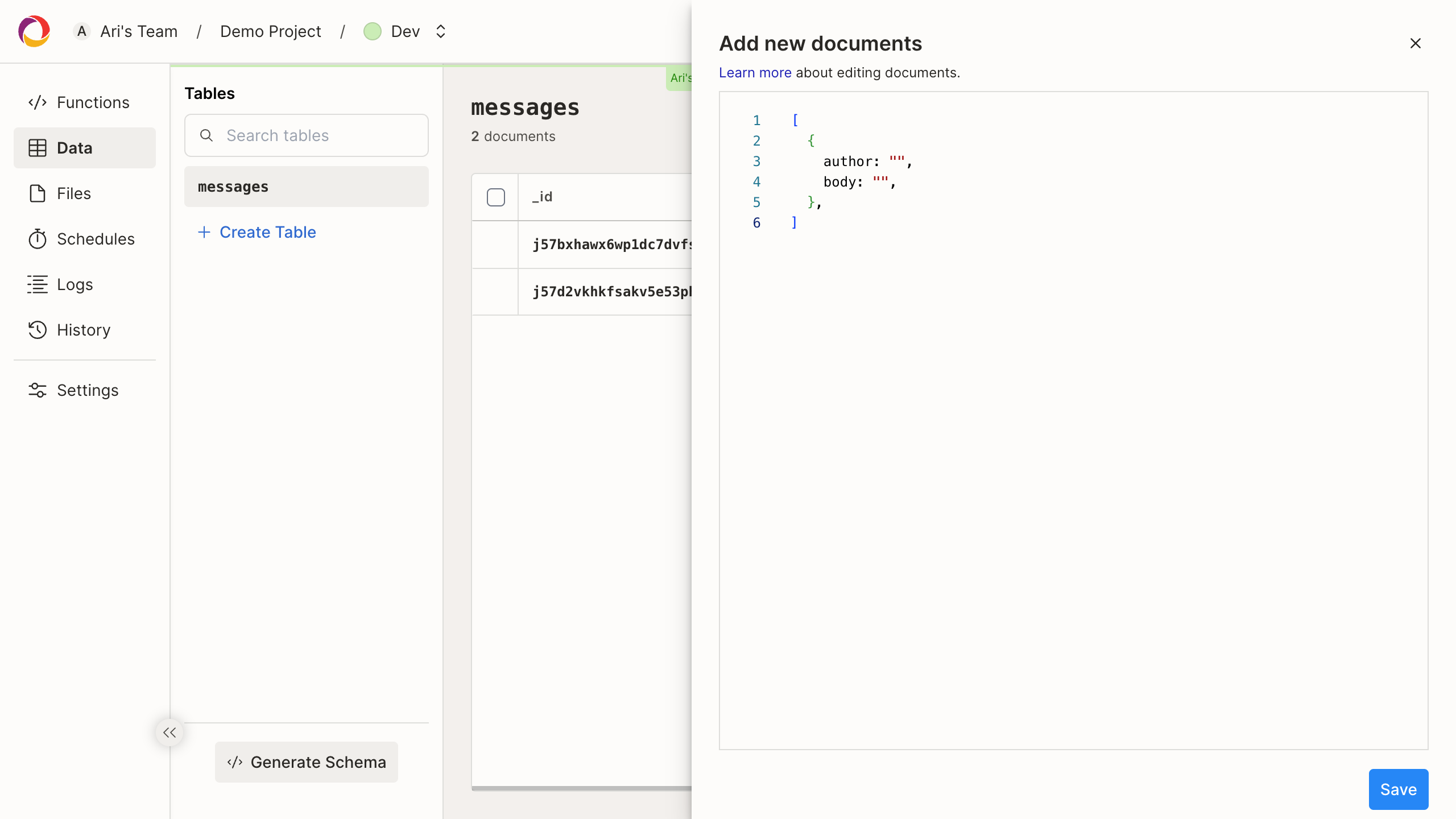Viewport: 1456px width, 819px height.
Task: Click the Data table icon
Action: [x=38, y=148]
